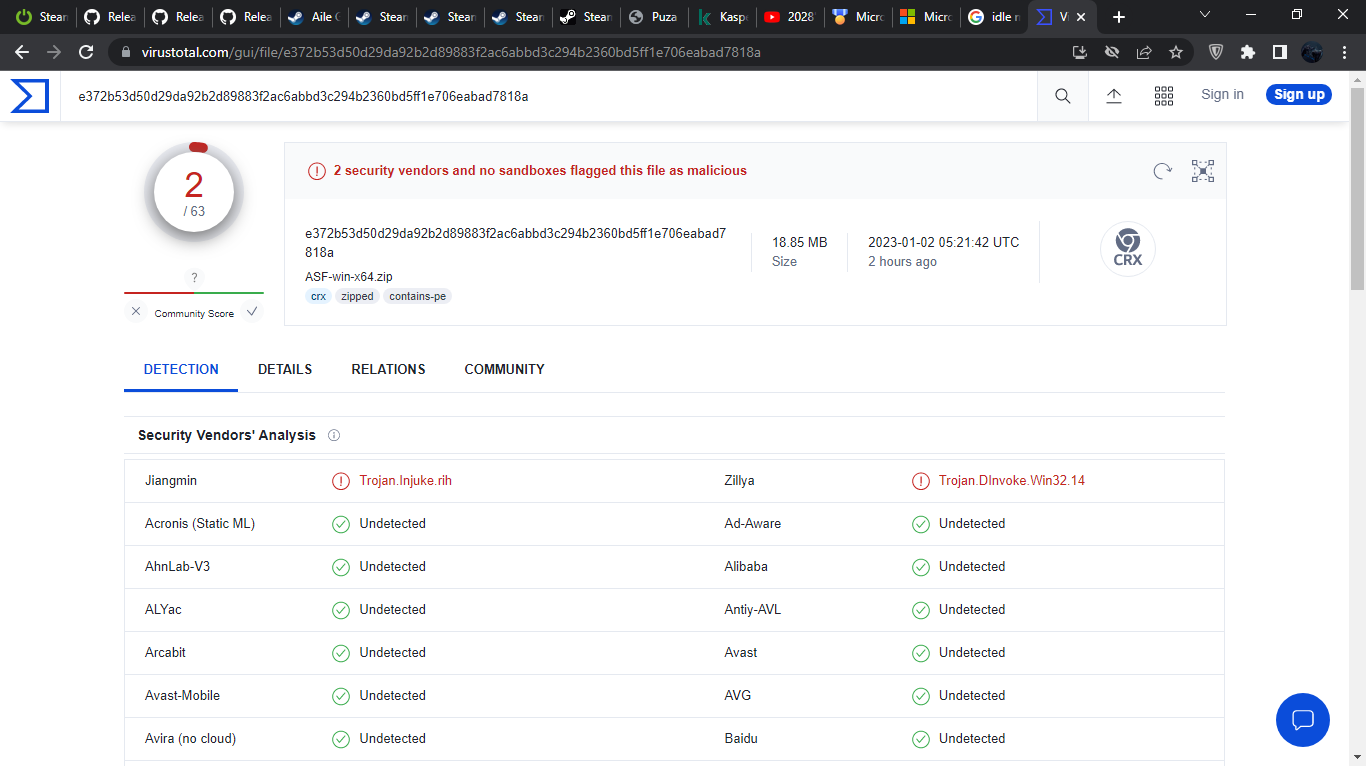Click the "contains-pe" tag
The height and width of the screenshot is (766, 1366).
(418, 297)
